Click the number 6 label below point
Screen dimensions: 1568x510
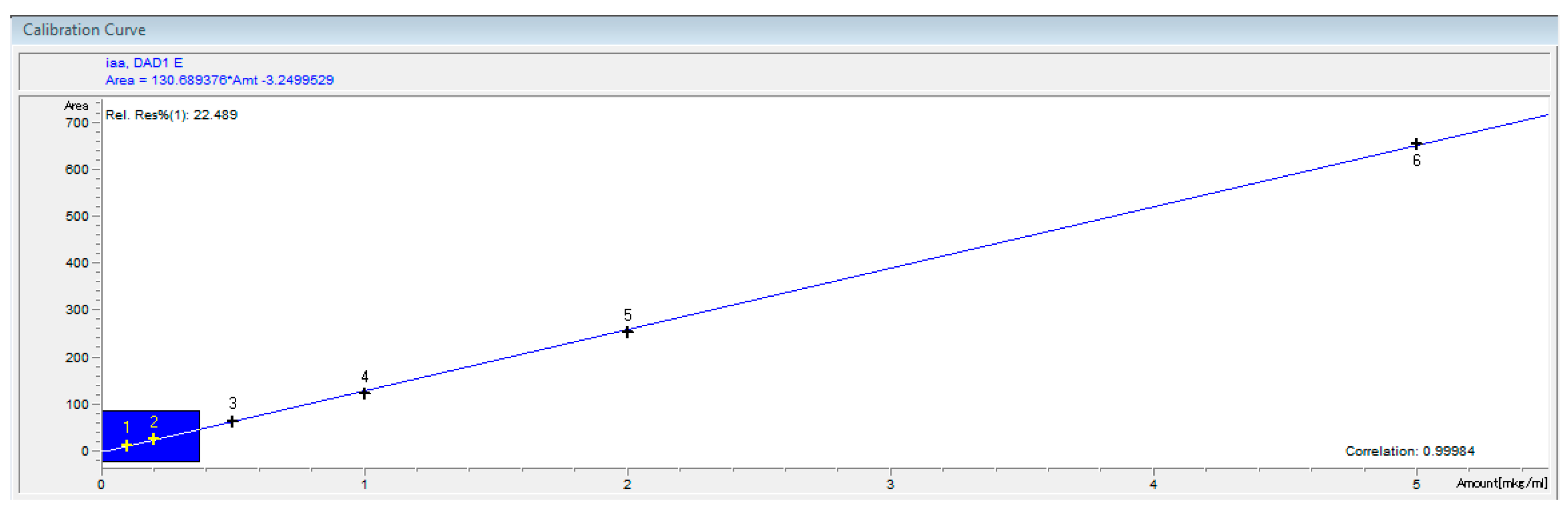(1417, 161)
